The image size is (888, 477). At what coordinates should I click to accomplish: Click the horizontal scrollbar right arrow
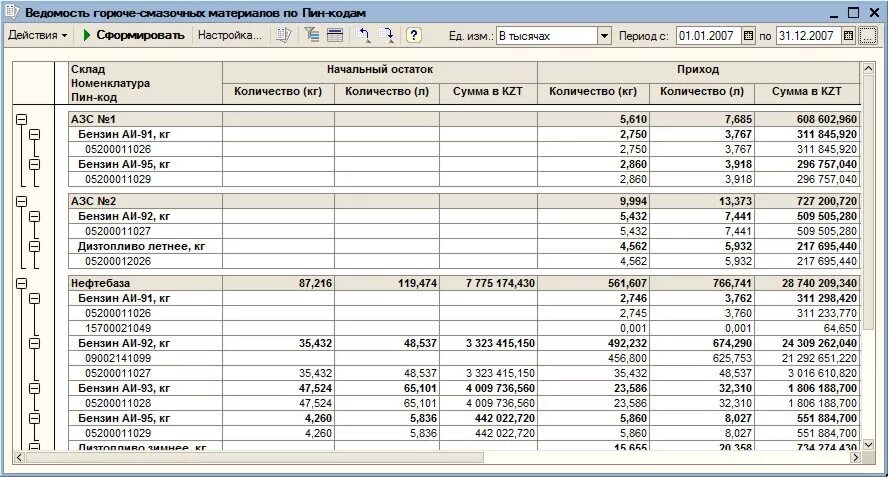[x=856, y=457]
